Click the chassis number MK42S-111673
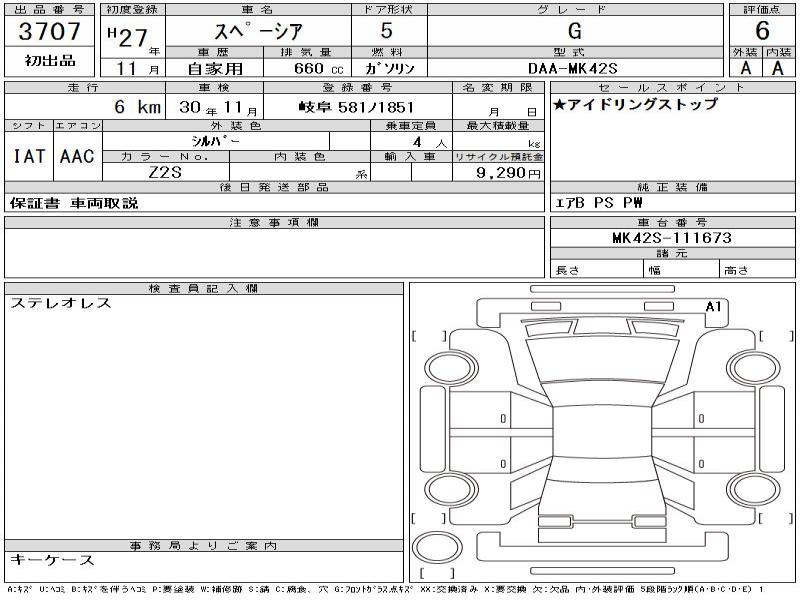The image size is (800, 600). pyautogui.click(x=671, y=238)
